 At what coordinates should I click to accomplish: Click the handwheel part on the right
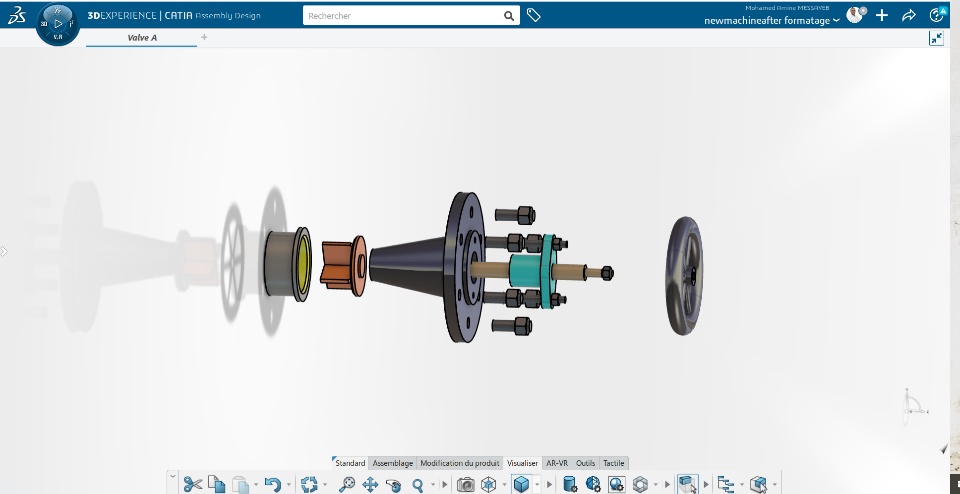click(684, 275)
